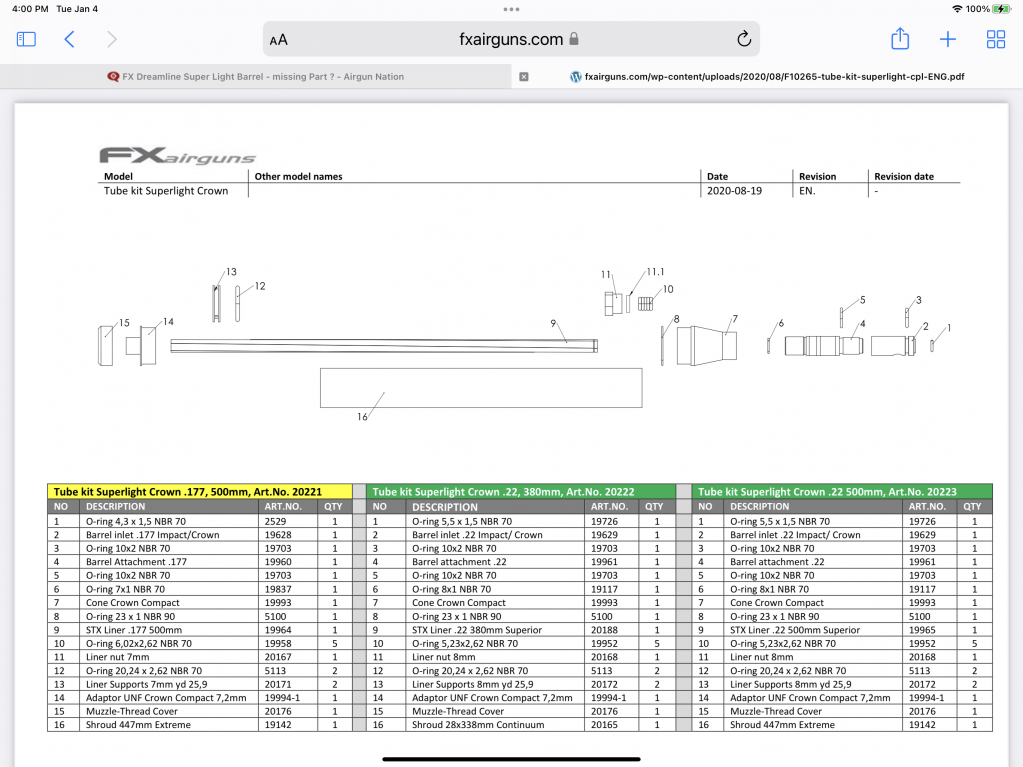Image resolution: width=1023 pixels, height=767 pixels.
Task: Select date value 2020-08-19
Action: (x=734, y=190)
